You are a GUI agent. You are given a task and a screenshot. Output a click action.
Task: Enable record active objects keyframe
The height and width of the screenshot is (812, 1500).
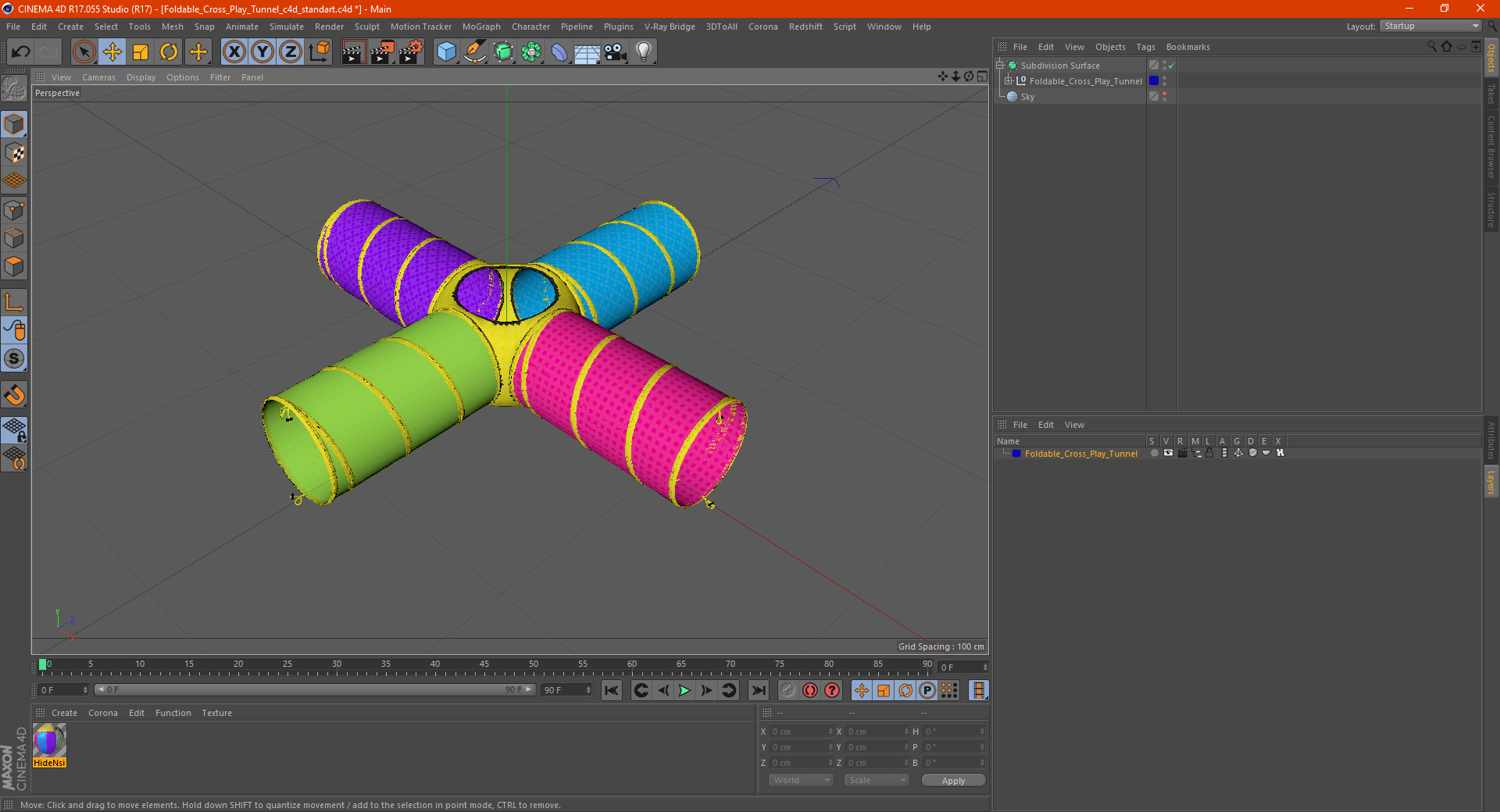787,690
